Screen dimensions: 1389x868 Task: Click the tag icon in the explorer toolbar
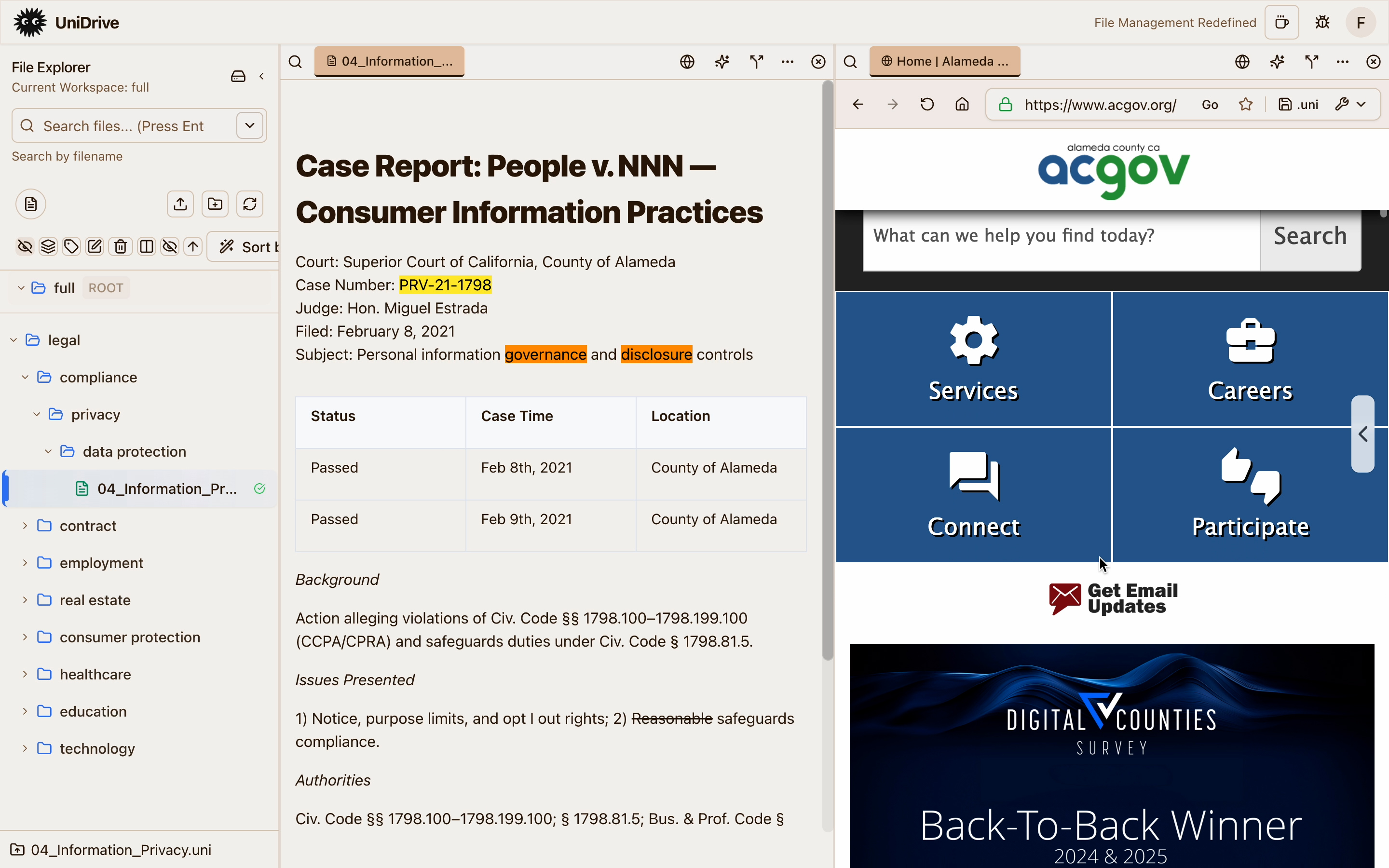(x=71, y=247)
